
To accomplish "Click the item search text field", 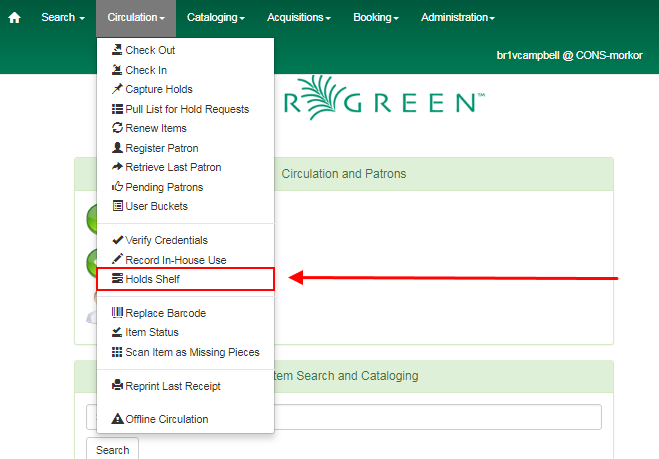I will (x=400, y=417).
